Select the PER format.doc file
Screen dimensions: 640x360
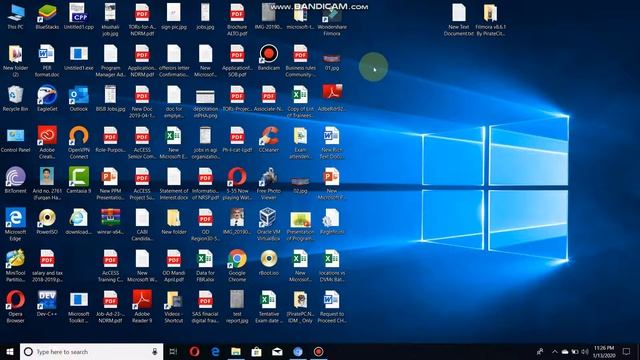(x=47, y=60)
